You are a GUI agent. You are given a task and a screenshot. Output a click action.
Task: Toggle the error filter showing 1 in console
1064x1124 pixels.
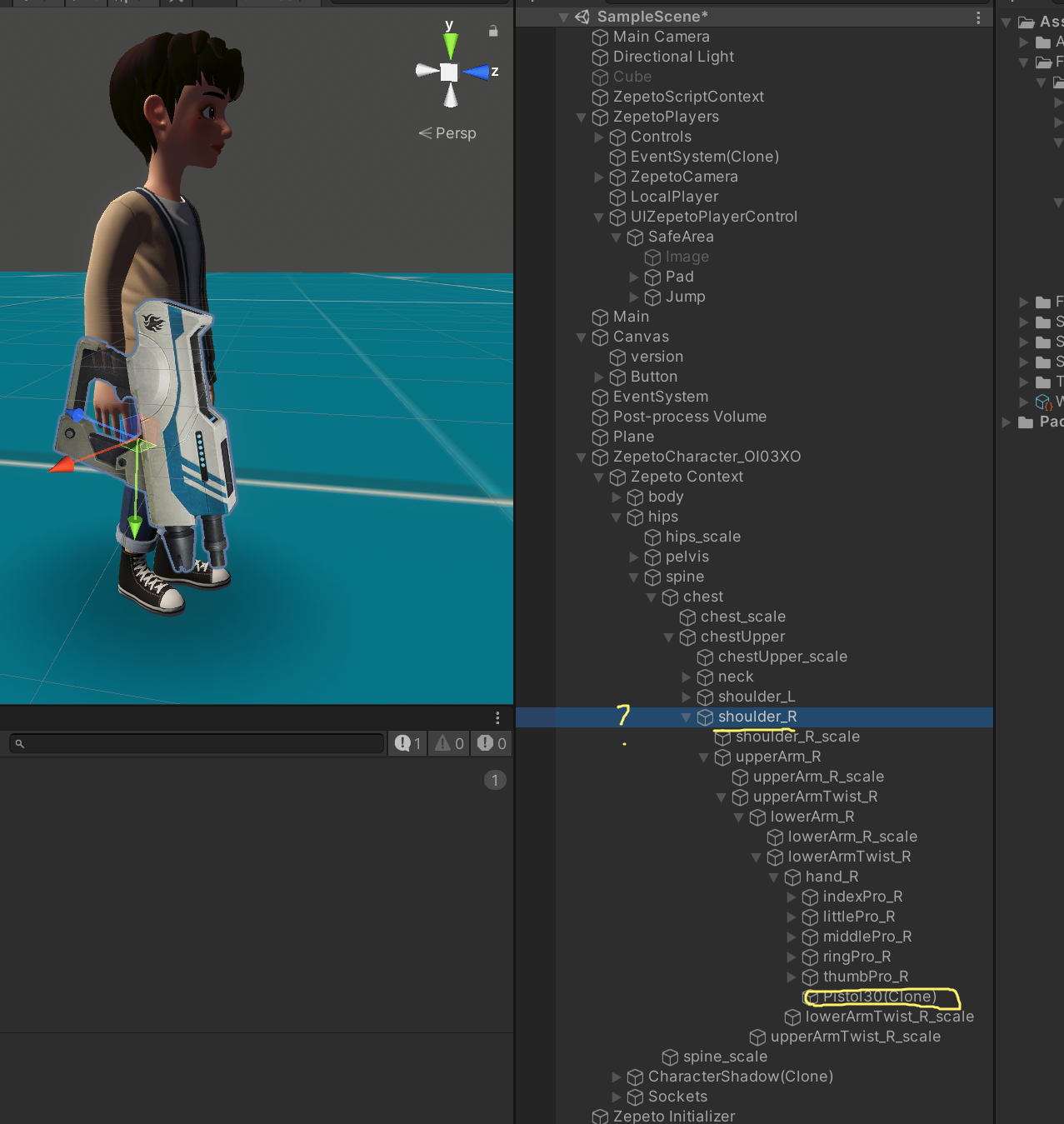[407, 743]
